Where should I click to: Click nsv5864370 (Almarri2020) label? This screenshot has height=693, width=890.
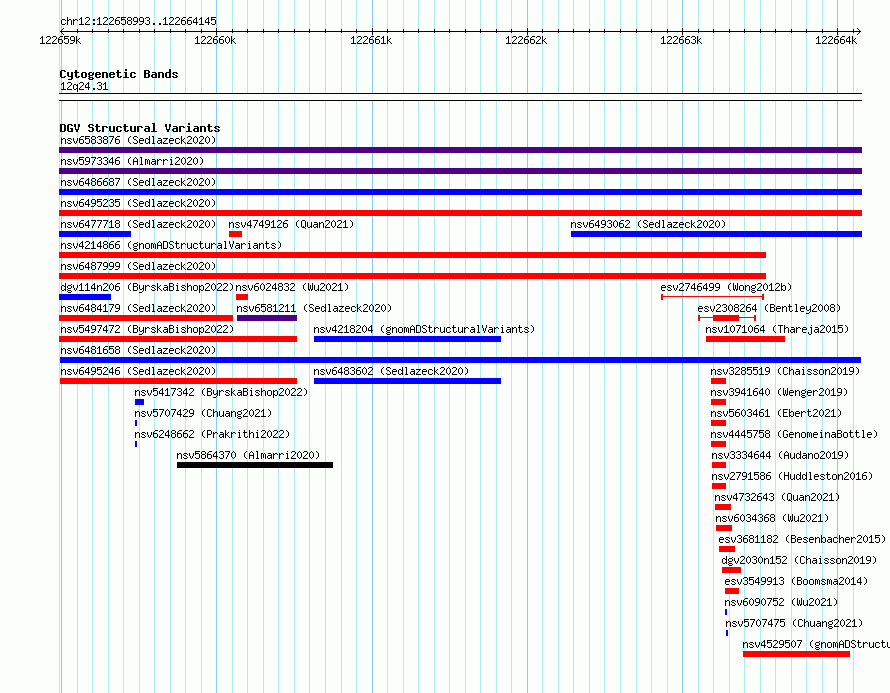[248, 455]
